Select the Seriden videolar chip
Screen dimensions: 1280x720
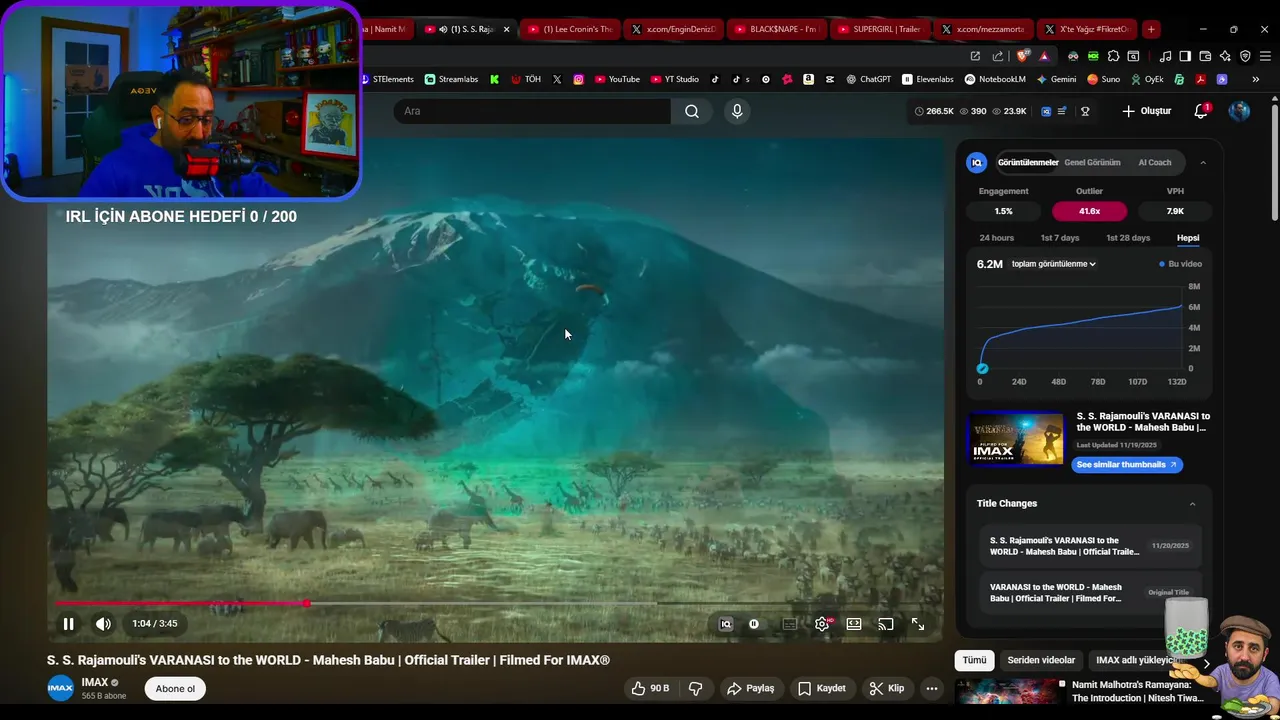tap(1041, 660)
